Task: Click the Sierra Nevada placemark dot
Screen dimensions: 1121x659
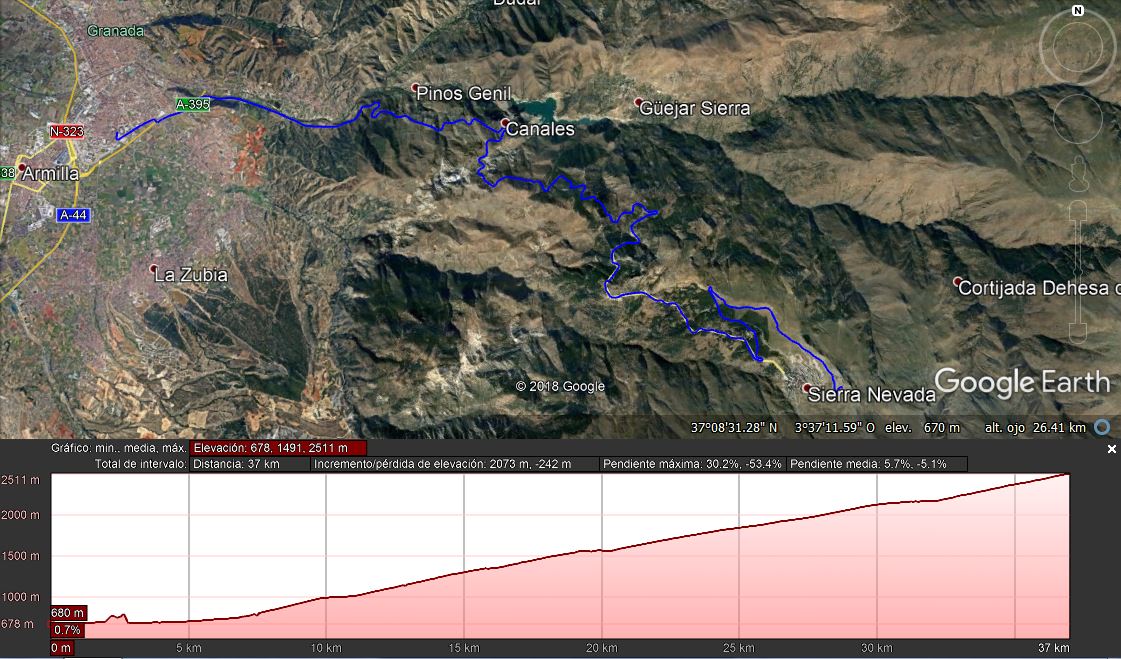Action: pyautogui.click(x=807, y=388)
